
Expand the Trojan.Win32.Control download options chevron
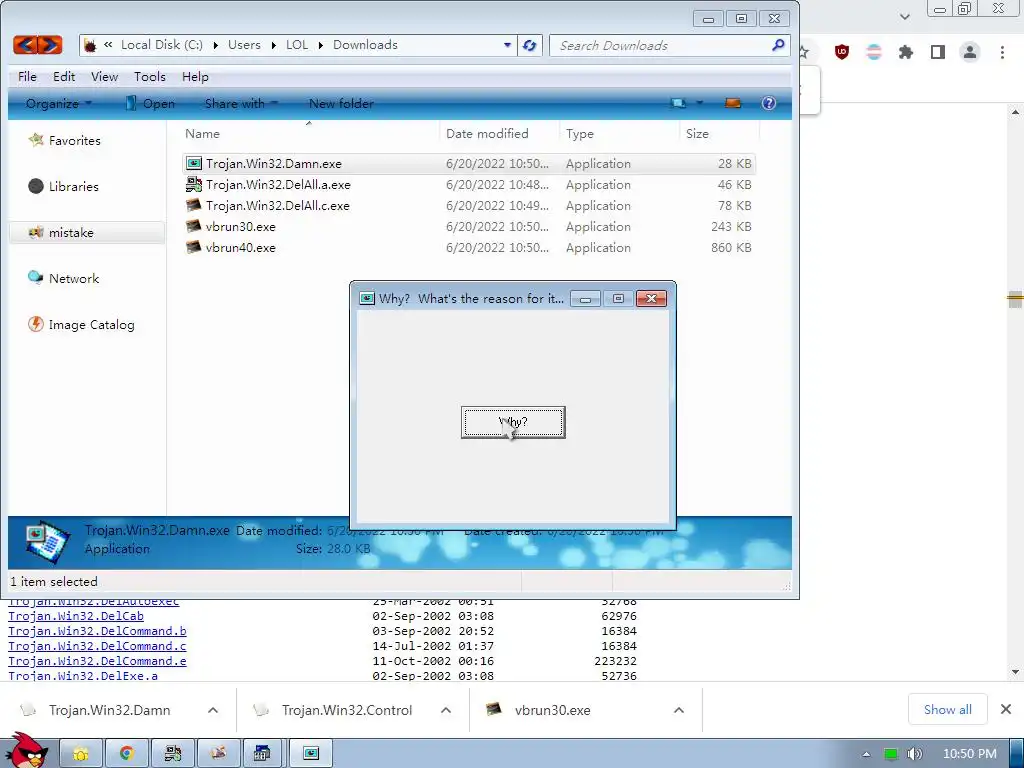click(x=446, y=710)
